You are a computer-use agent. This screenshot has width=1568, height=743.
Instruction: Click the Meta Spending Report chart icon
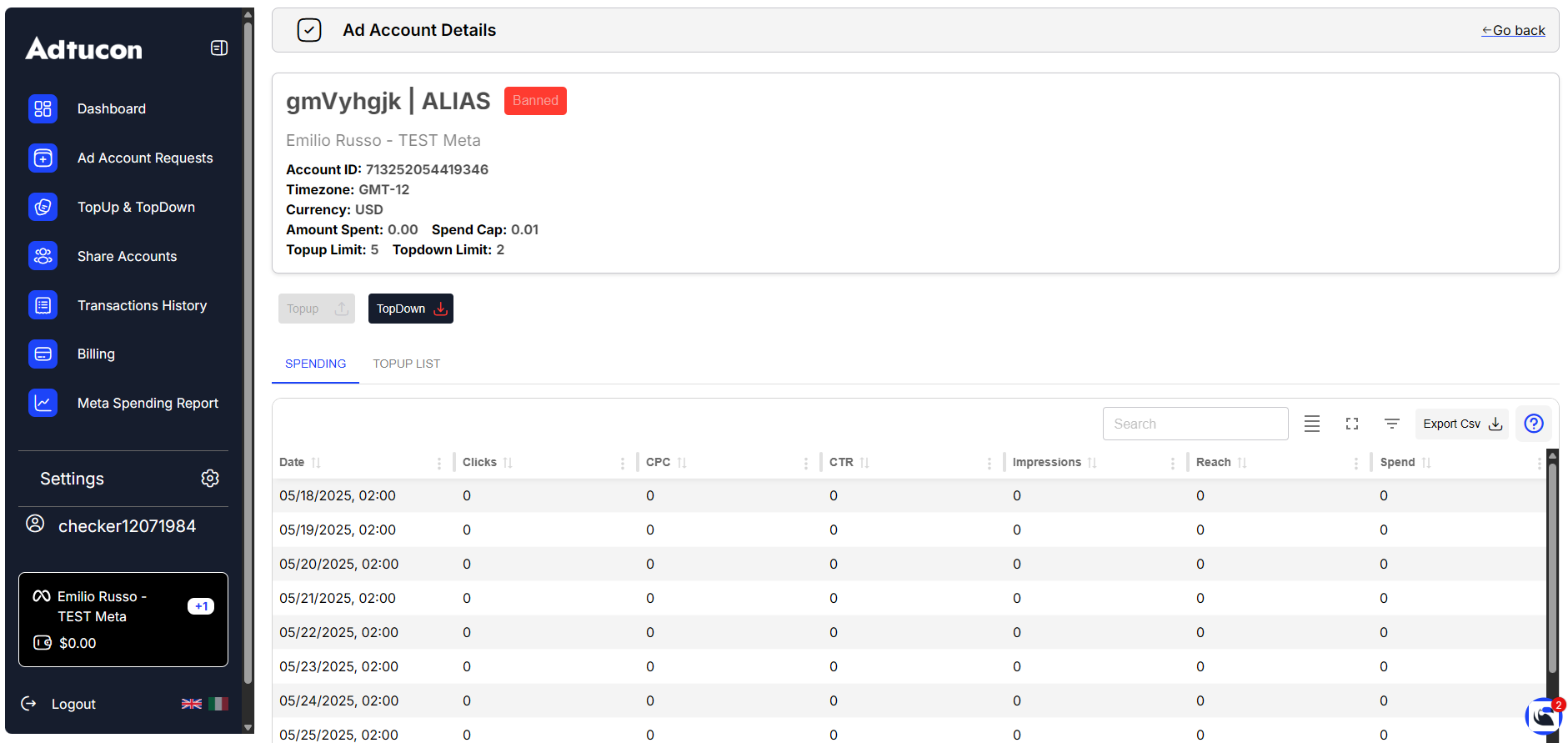(x=43, y=403)
